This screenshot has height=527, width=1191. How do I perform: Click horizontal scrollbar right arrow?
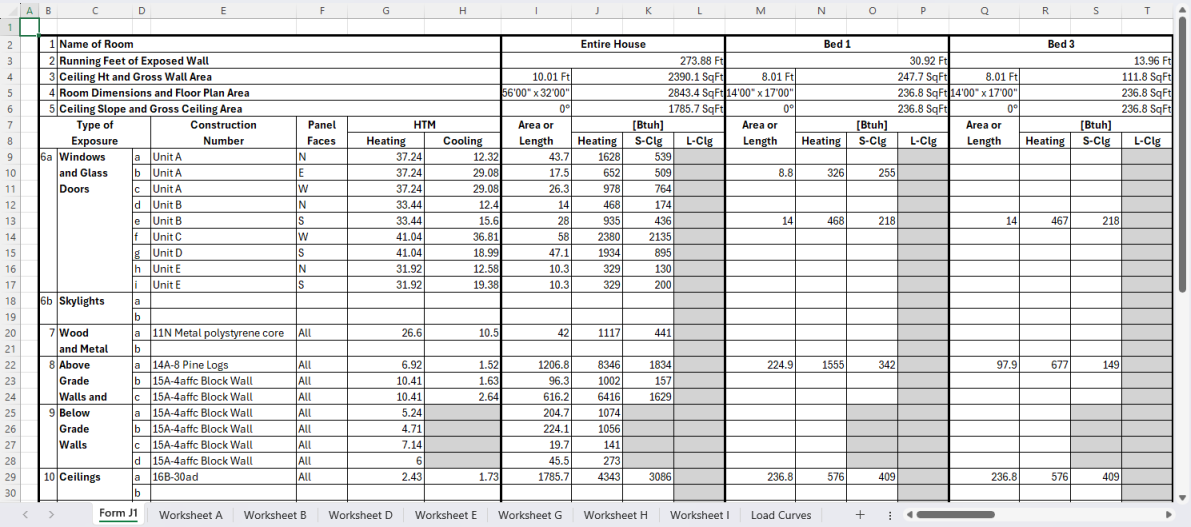click(1170, 515)
